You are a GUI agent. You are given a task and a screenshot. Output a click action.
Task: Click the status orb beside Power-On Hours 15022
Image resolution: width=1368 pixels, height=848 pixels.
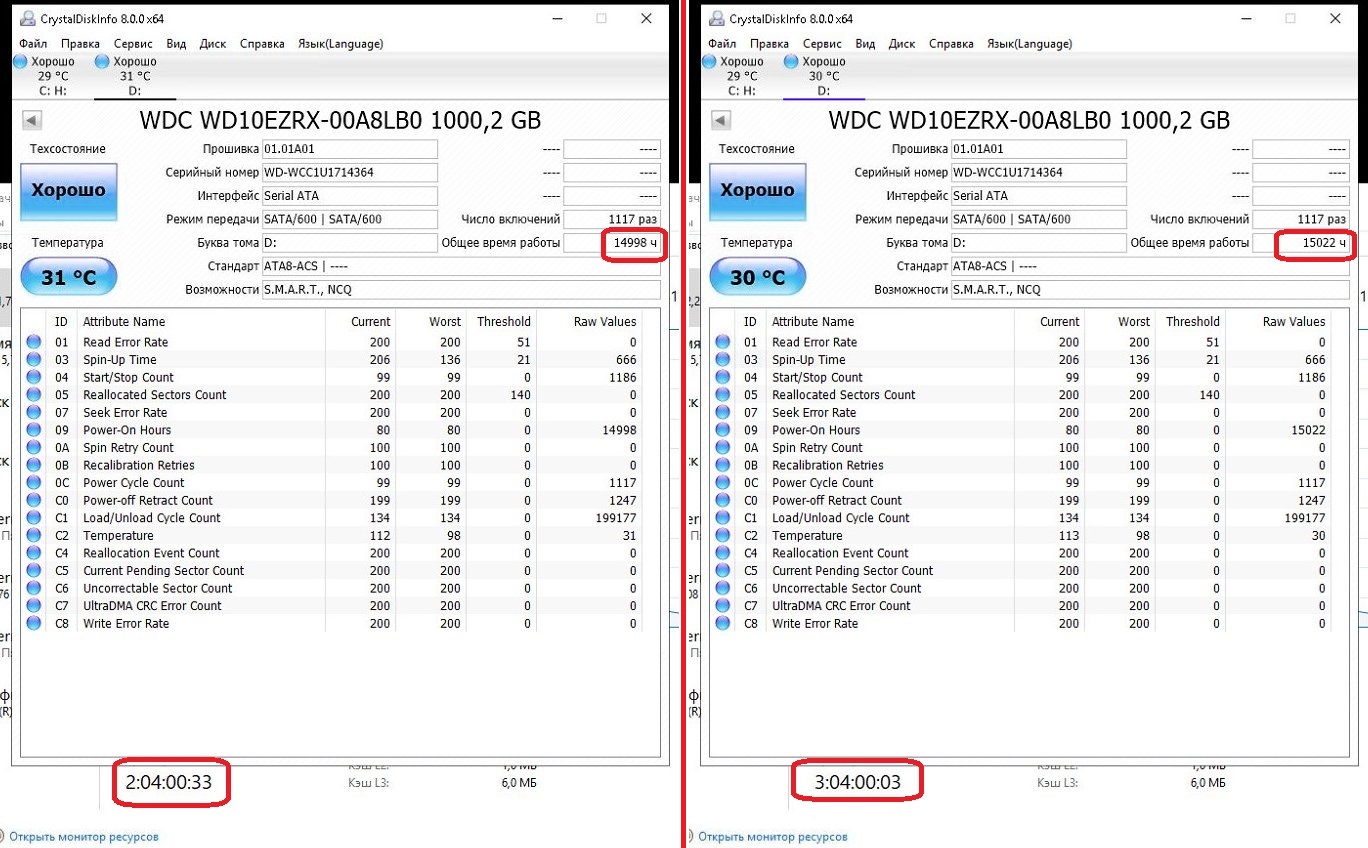(723, 430)
